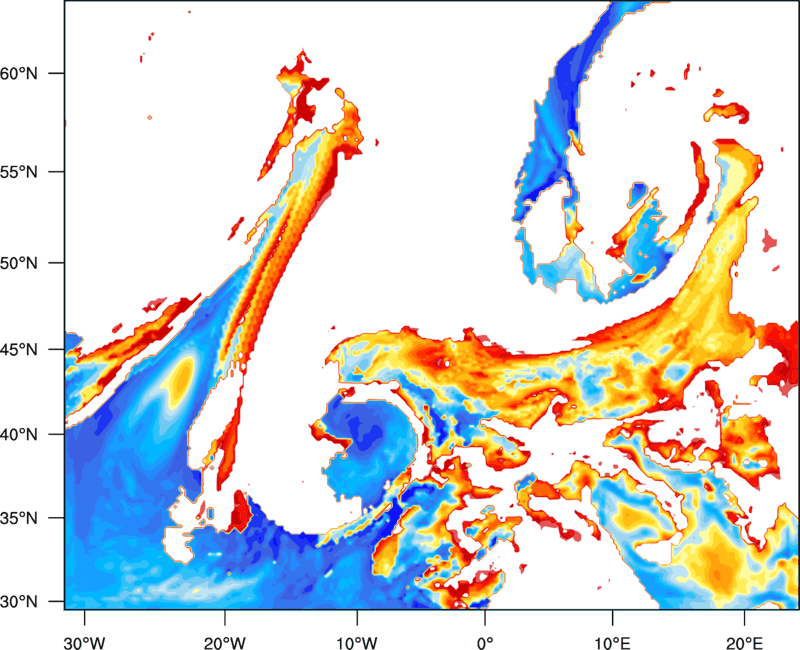Click the 20°W longitude label
Screen dimensions: 800x650
click(x=224, y=642)
